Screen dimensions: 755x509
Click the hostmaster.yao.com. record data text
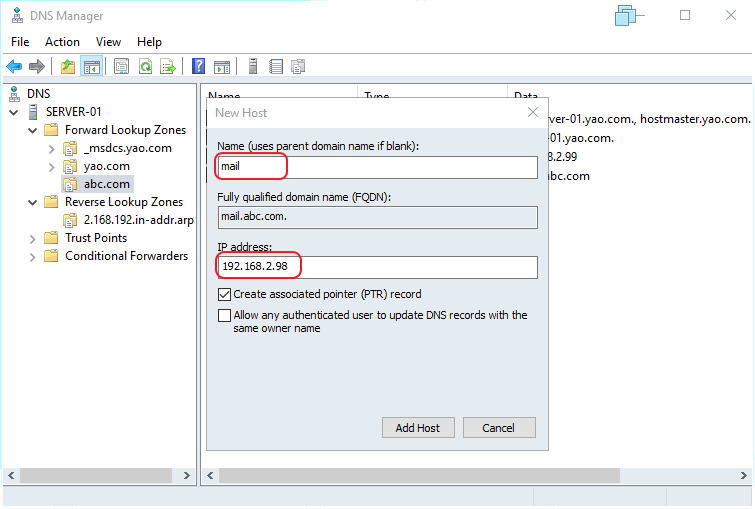[x=695, y=119]
